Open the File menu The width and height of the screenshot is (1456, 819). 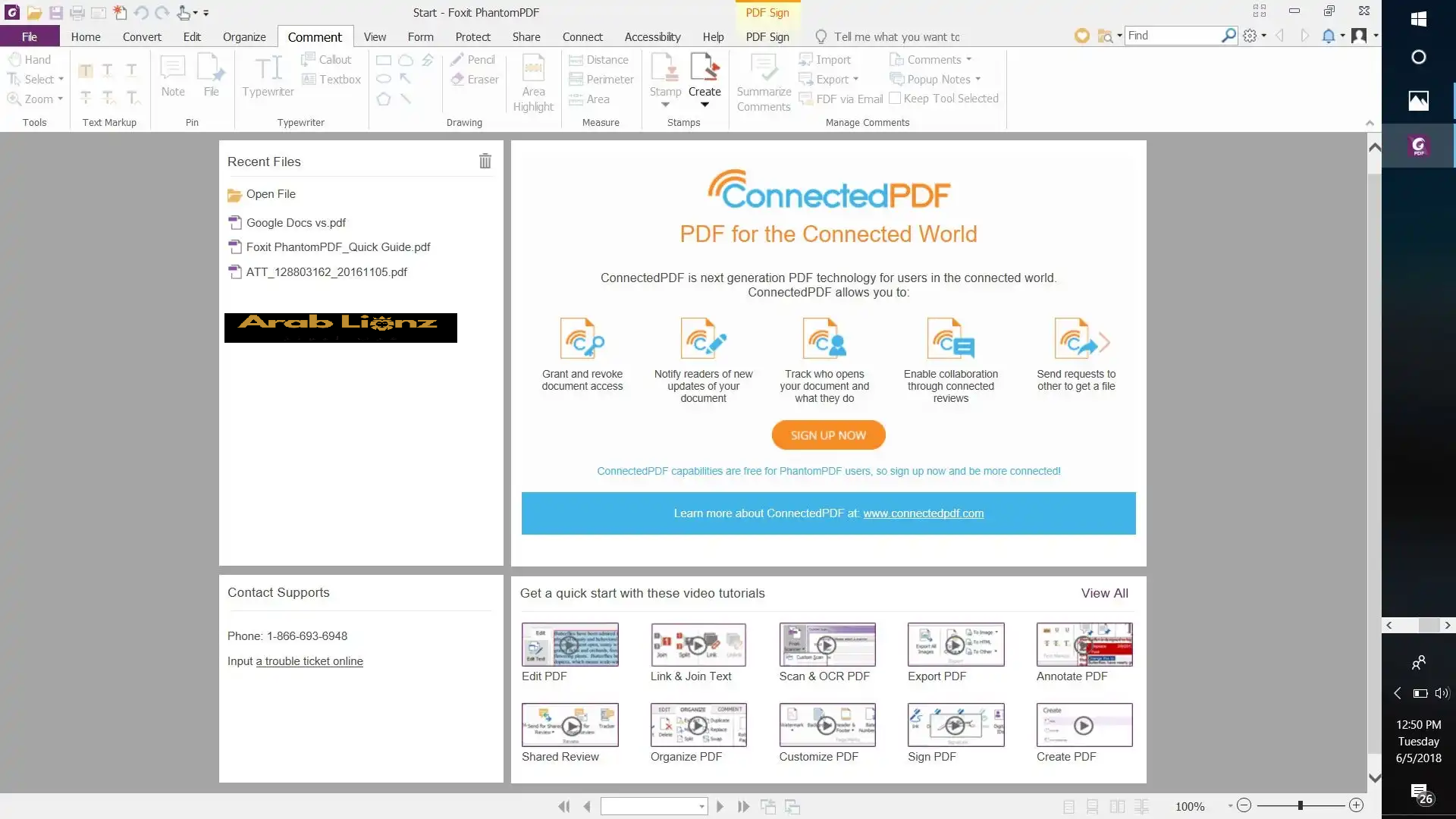(x=30, y=36)
